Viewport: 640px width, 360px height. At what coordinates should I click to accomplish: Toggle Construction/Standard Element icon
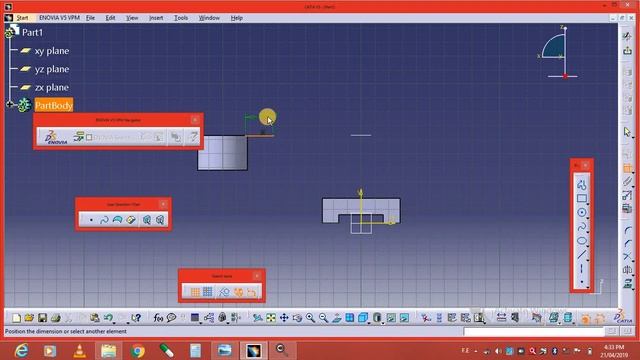click(224, 292)
